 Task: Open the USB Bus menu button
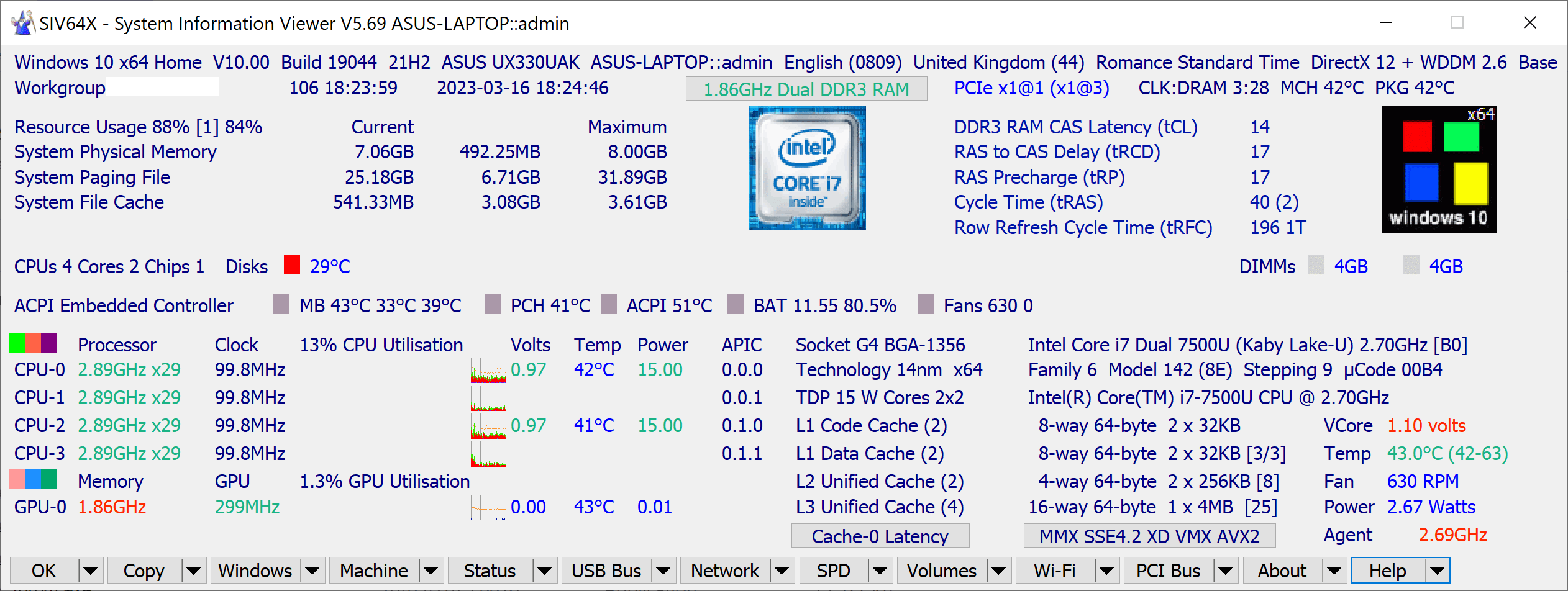tap(606, 571)
